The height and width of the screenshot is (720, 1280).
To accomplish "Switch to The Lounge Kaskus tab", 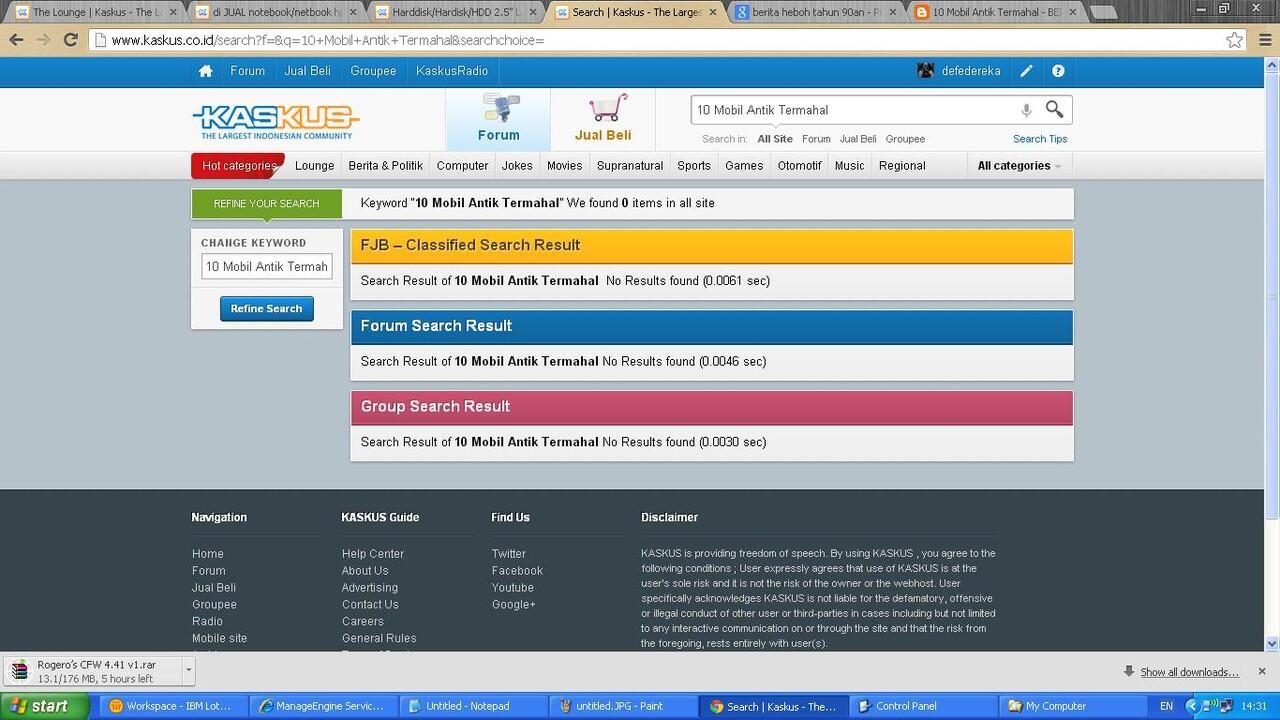I will pos(96,12).
